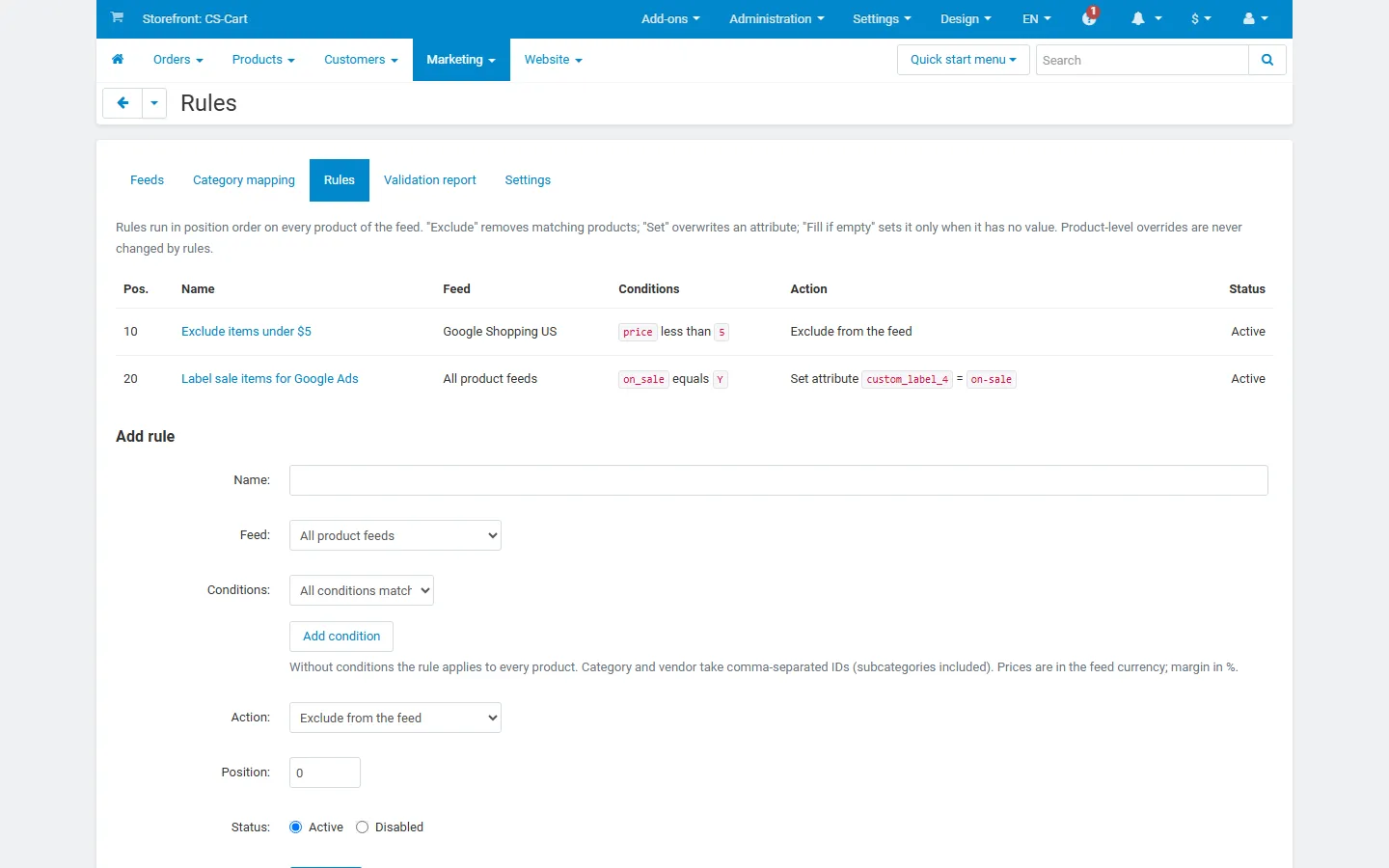Click the 'custom_label_4' attribute tag
1389x868 pixels.
[x=907, y=379]
